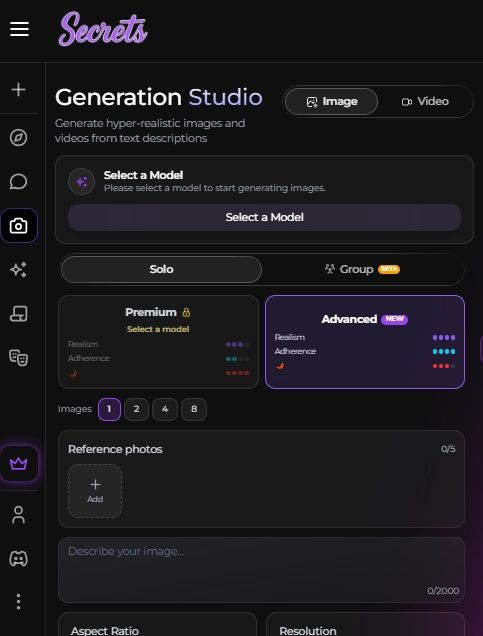Choose the Premium model card

(x=158, y=342)
